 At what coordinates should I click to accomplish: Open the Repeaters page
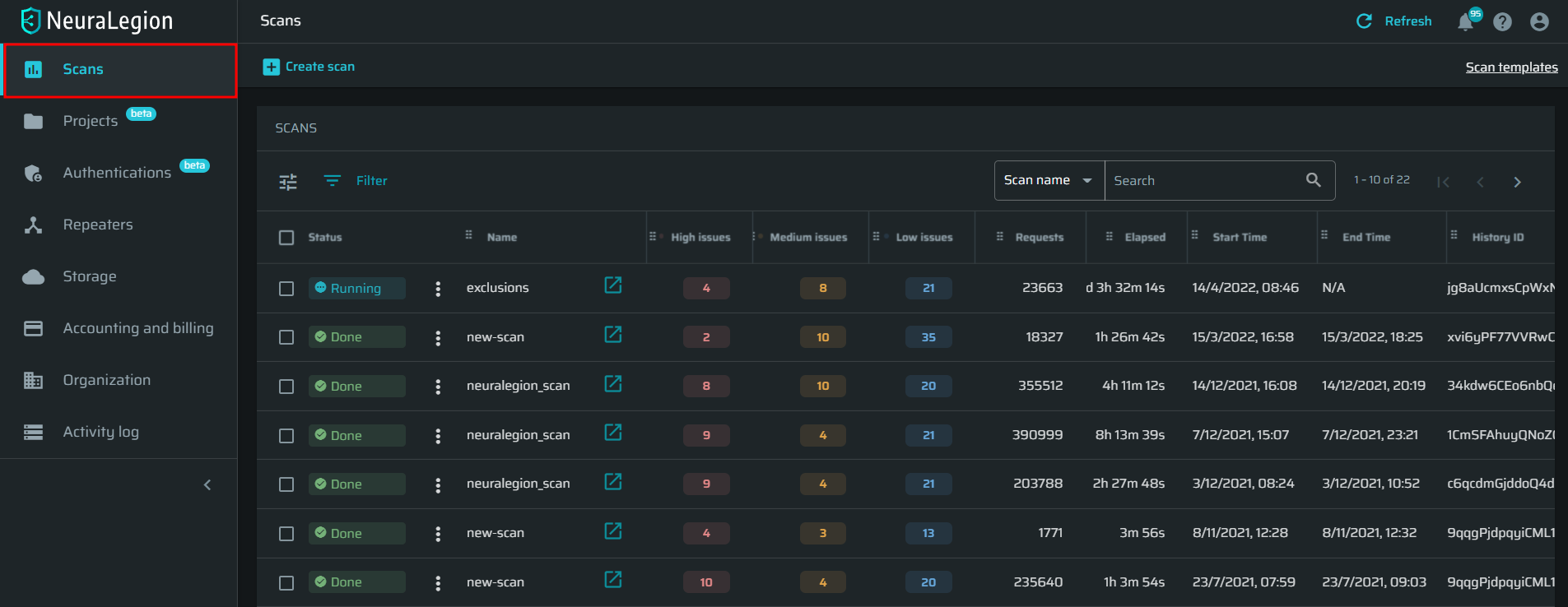pos(98,225)
